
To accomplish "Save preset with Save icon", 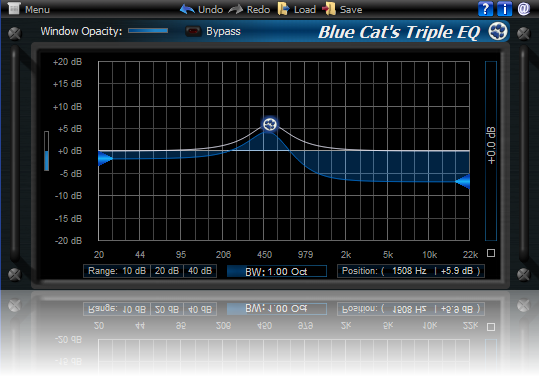I will [x=329, y=9].
